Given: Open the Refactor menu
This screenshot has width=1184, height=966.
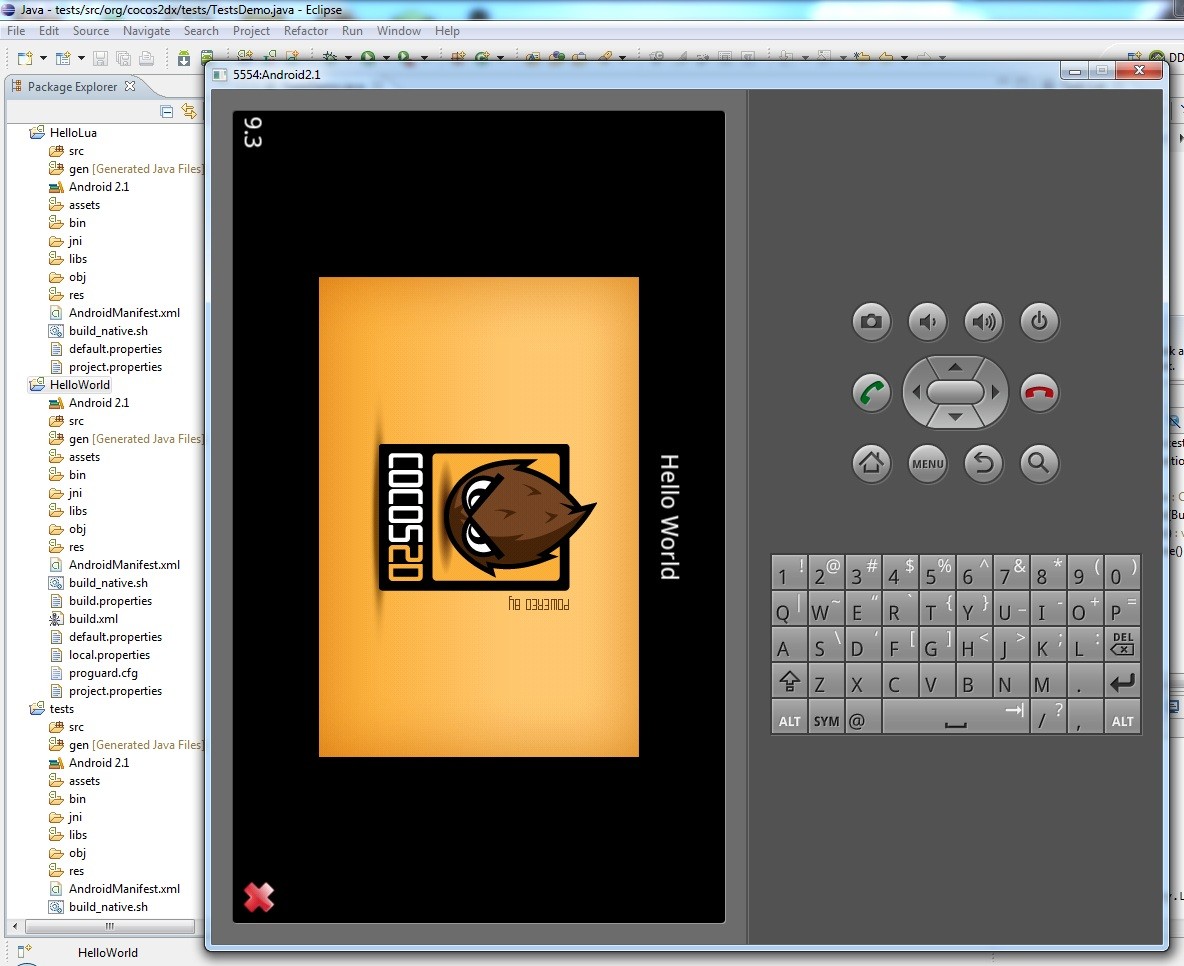Looking at the screenshot, I should pos(306,31).
